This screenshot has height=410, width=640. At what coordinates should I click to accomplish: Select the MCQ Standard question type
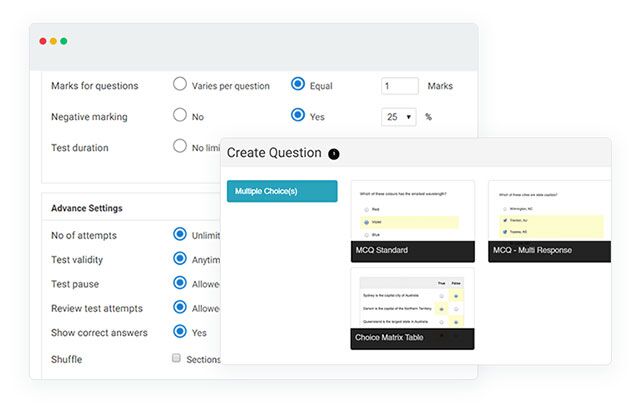pos(413,221)
